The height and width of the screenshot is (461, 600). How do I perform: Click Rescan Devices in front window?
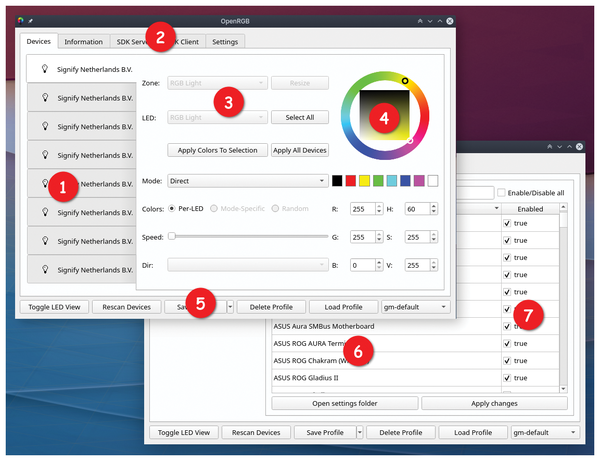point(126,307)
